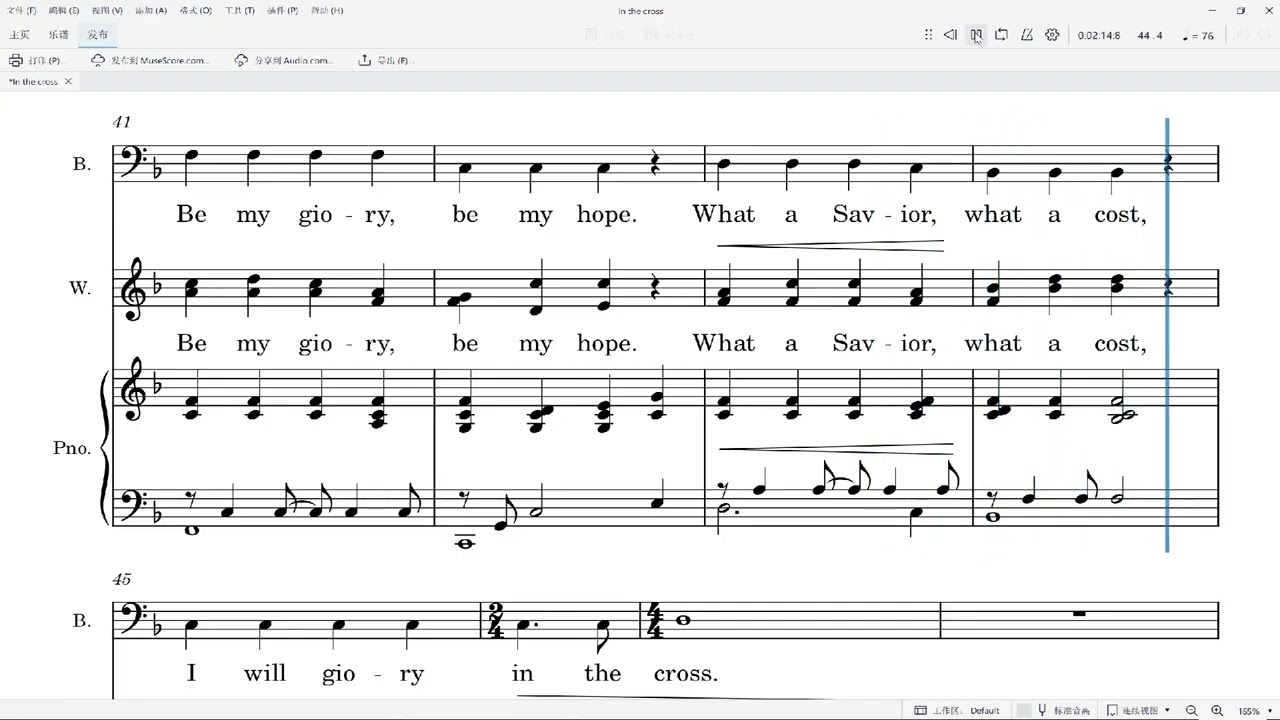Click the undo arrow
Image resolution: width=1280 pixels, height=720 pixels.
1243,35
